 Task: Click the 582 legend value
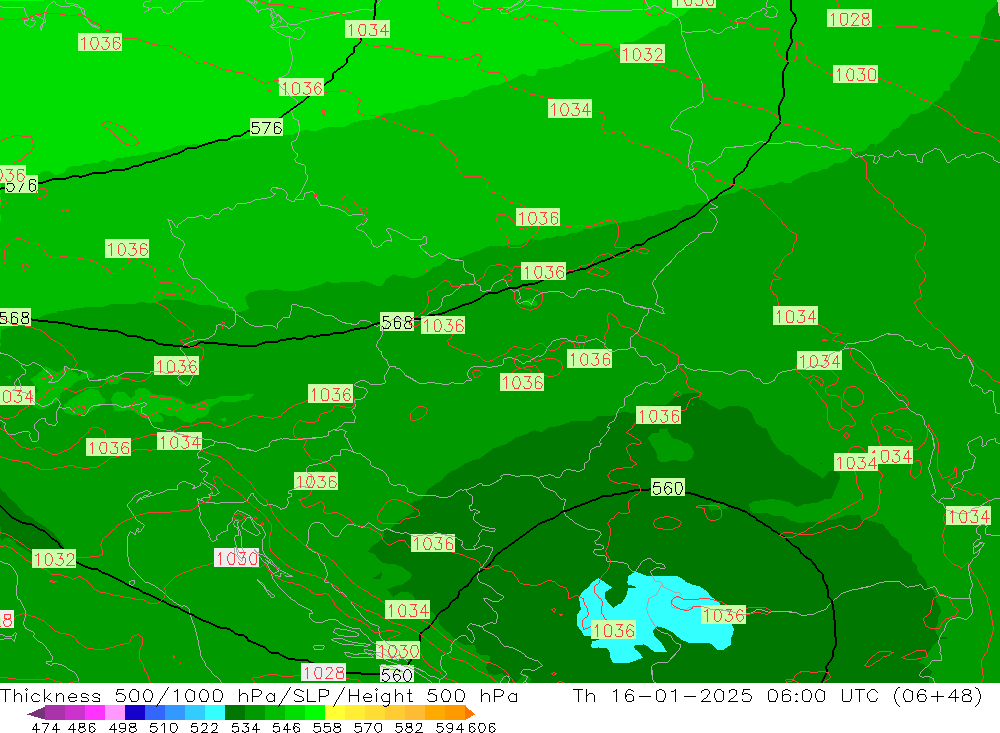point(408,727)
